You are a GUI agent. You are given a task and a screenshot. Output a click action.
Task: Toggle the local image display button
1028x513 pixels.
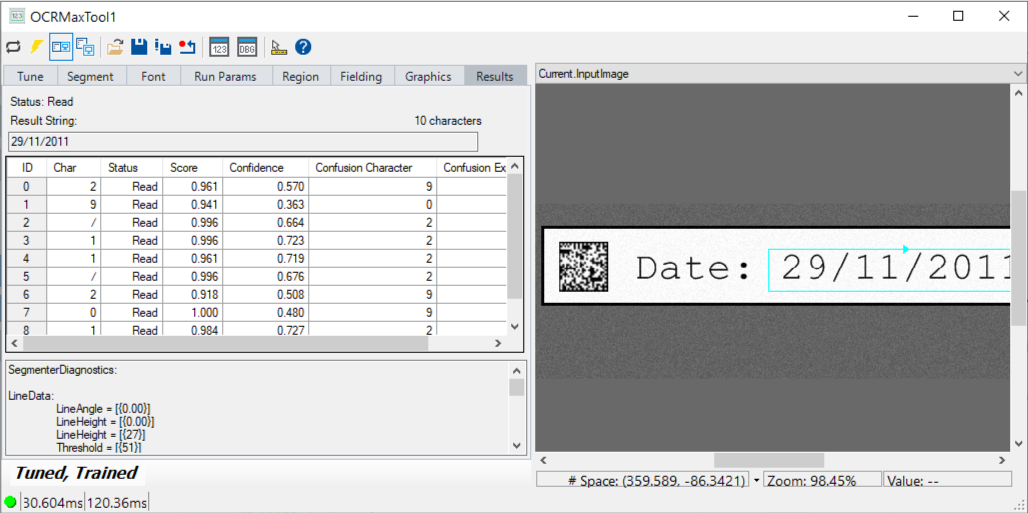tap(61, 47)
